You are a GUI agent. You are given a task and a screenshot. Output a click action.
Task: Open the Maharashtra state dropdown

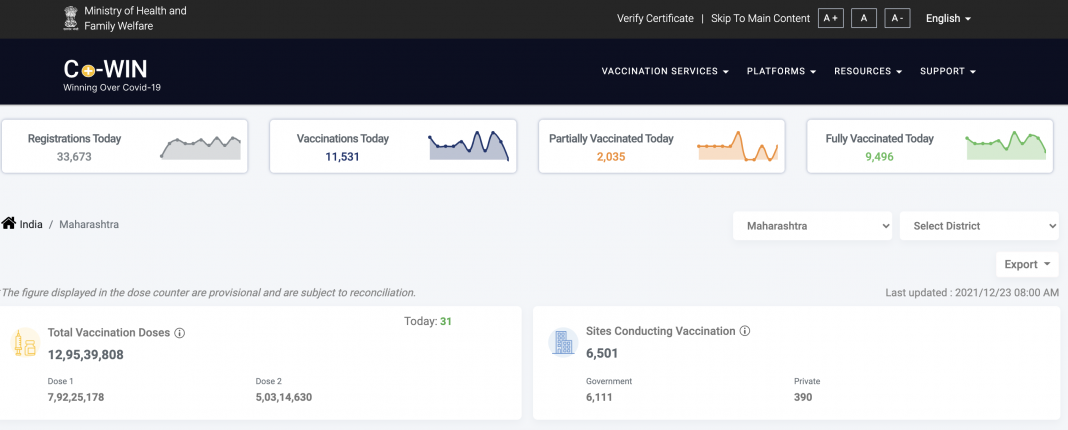(812, 226)
